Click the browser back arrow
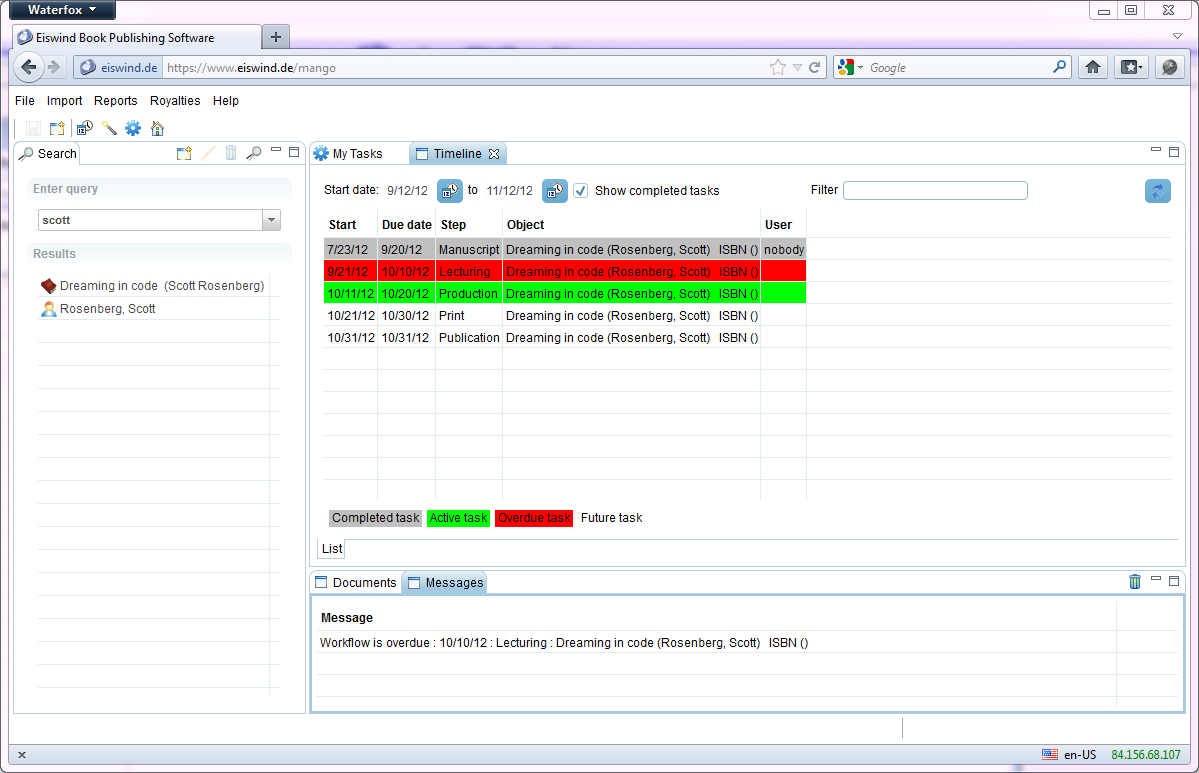The height and width of the screenshot is (773, 1199). point(28,67)
